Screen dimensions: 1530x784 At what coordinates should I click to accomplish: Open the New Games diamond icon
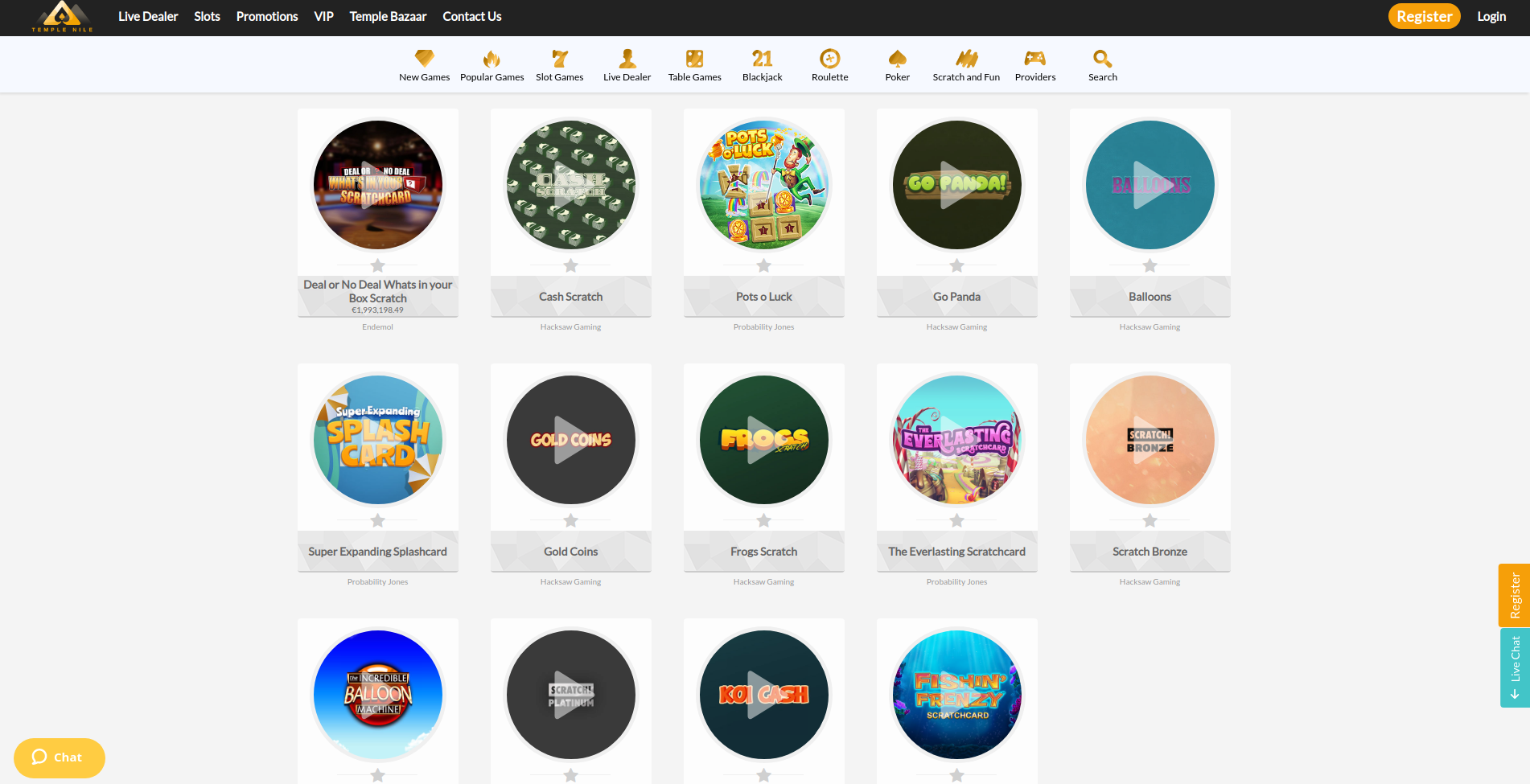click(424, 59)
